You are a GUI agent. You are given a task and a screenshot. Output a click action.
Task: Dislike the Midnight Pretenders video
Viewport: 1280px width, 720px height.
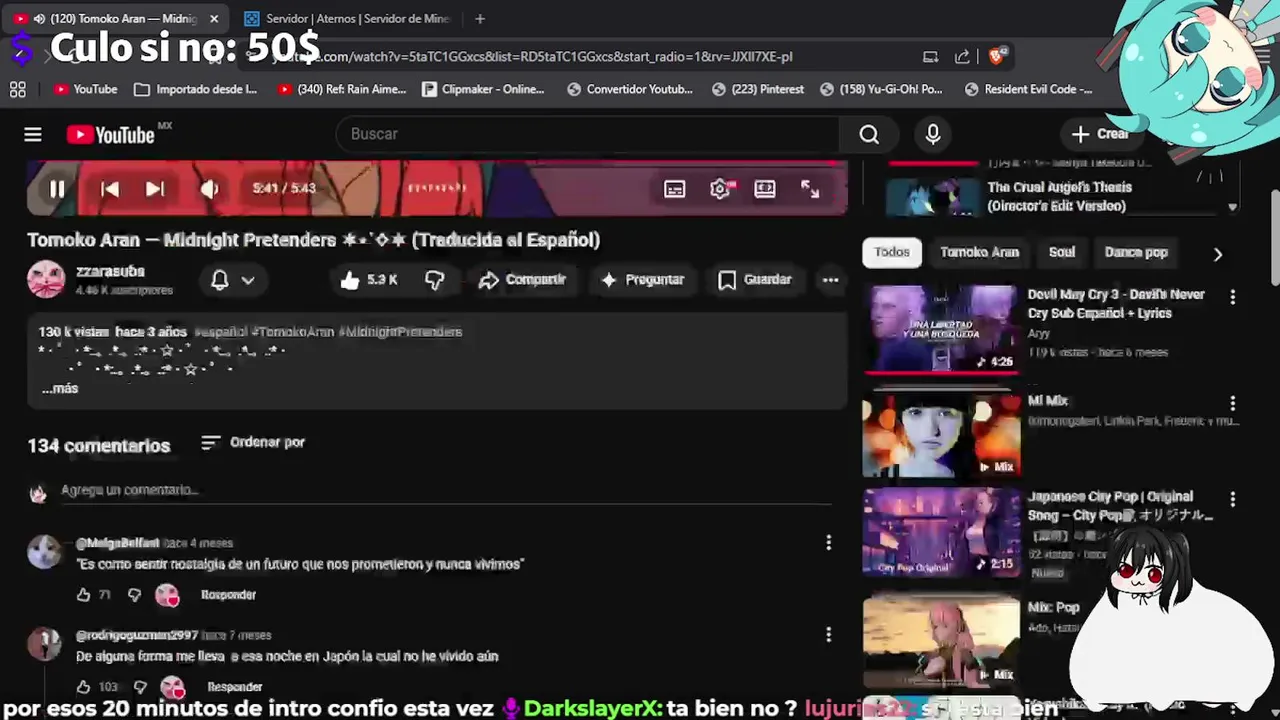click(x=435, y=280)
